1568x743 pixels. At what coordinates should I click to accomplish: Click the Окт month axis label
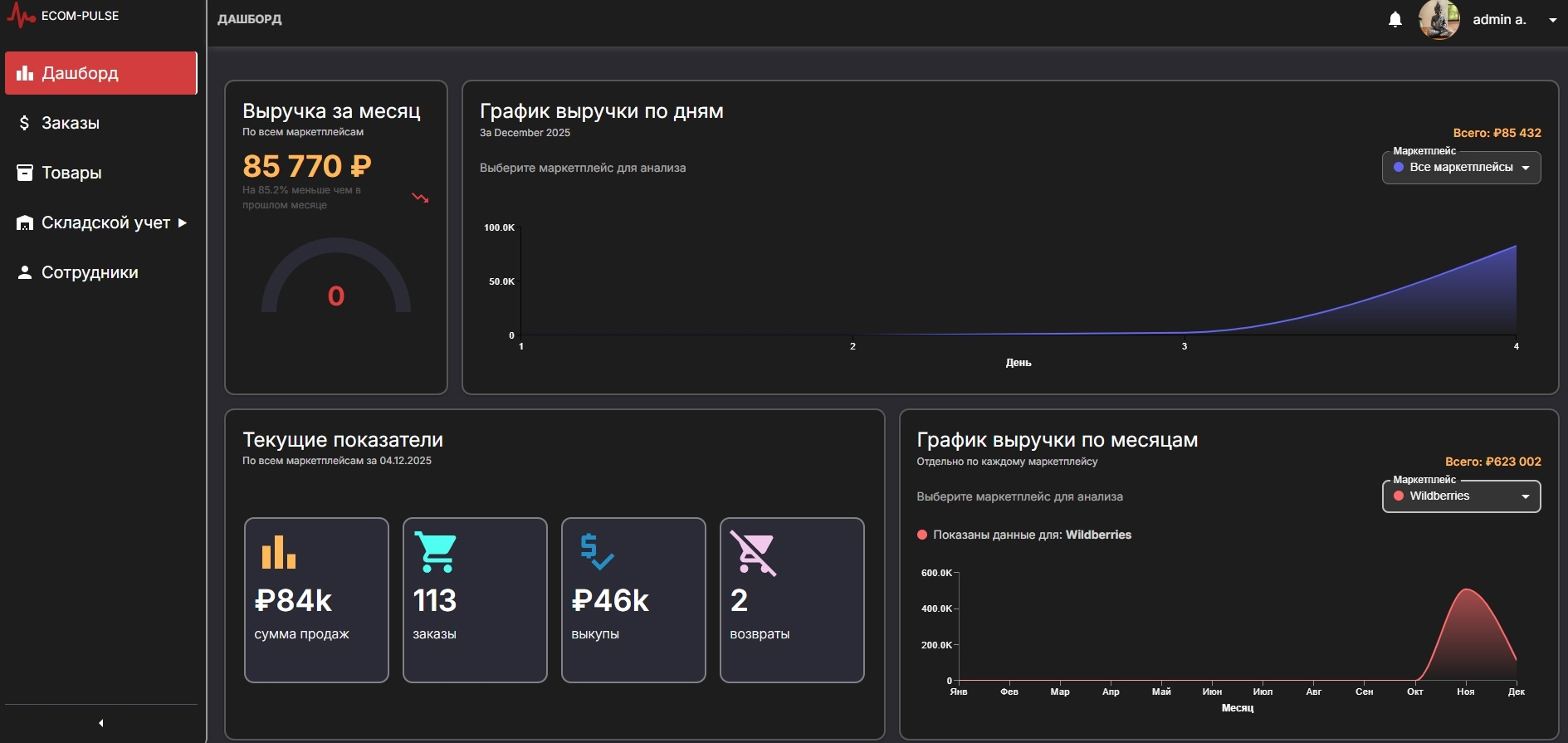(1415, 692)
